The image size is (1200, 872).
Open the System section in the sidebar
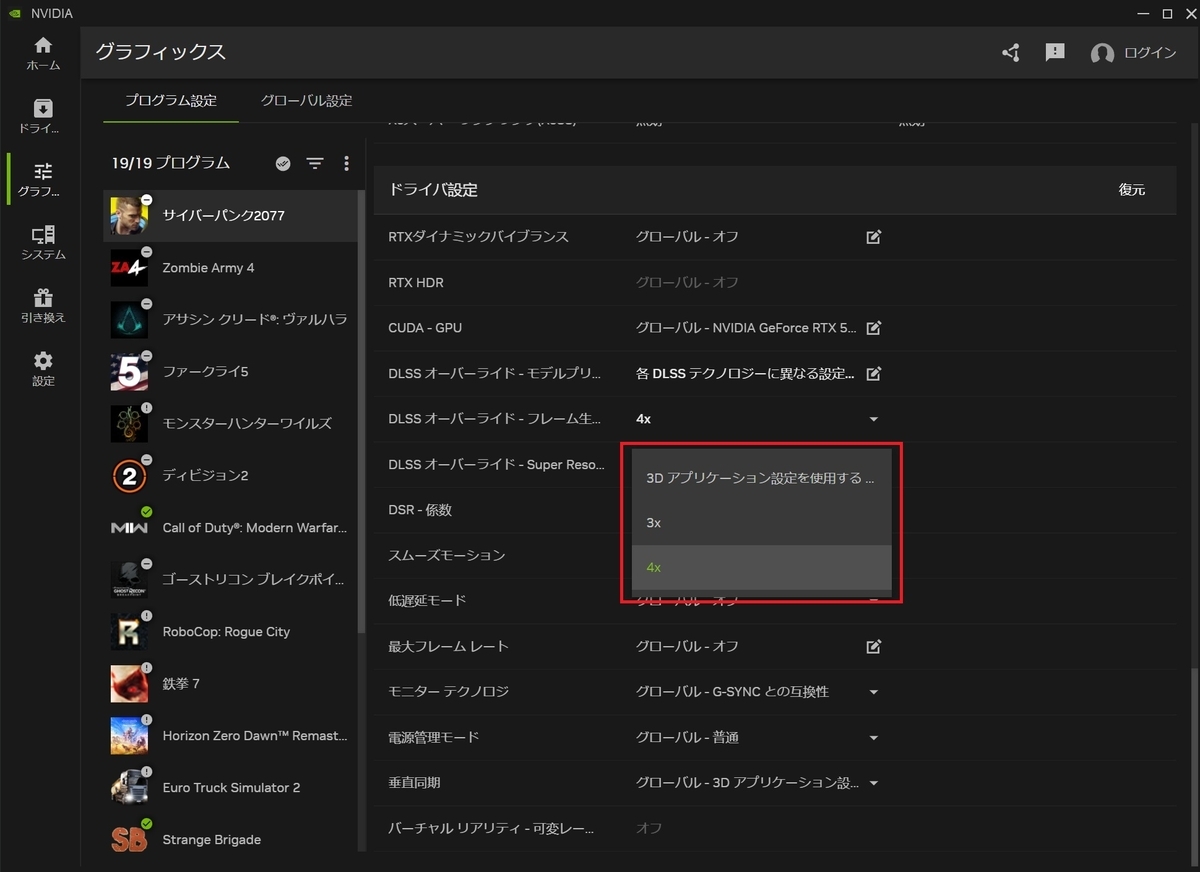(x=42, y=243)
